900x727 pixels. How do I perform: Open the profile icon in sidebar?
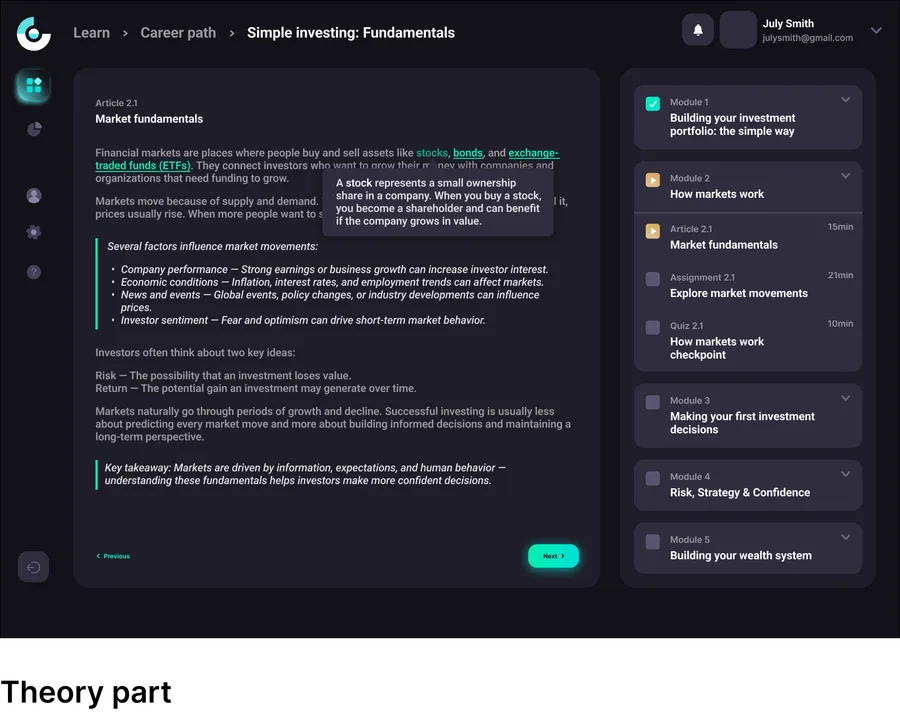coord(34,196)
